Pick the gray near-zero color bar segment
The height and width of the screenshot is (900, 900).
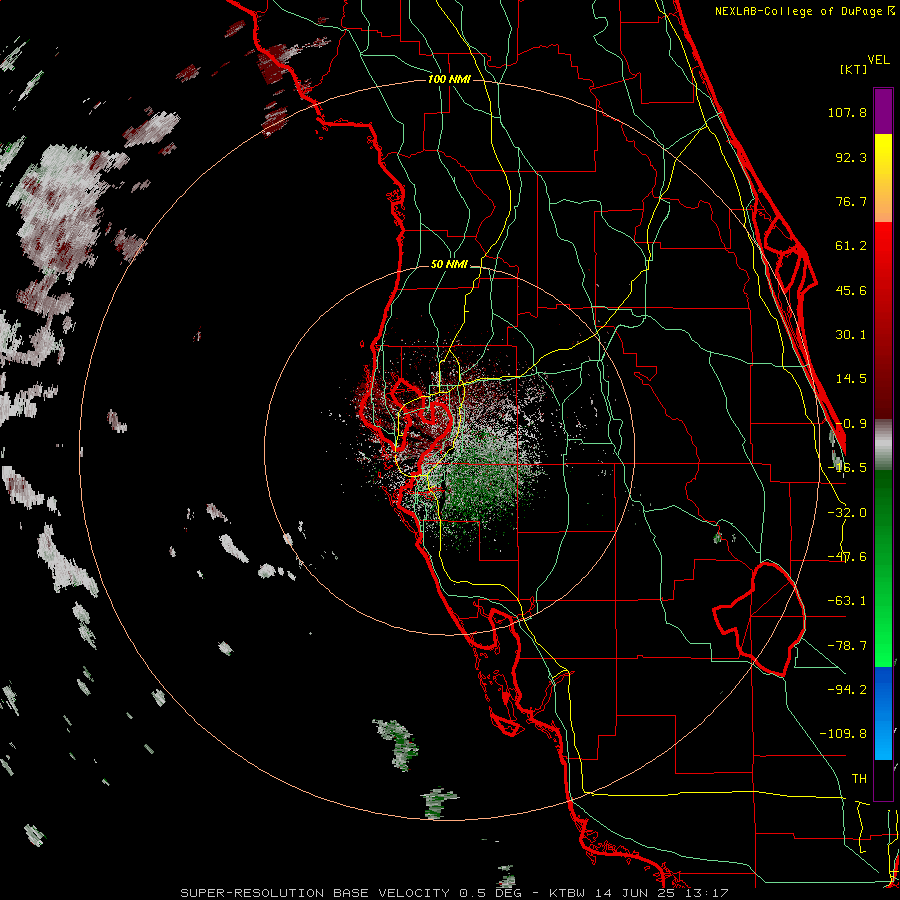tap(883, 445)
